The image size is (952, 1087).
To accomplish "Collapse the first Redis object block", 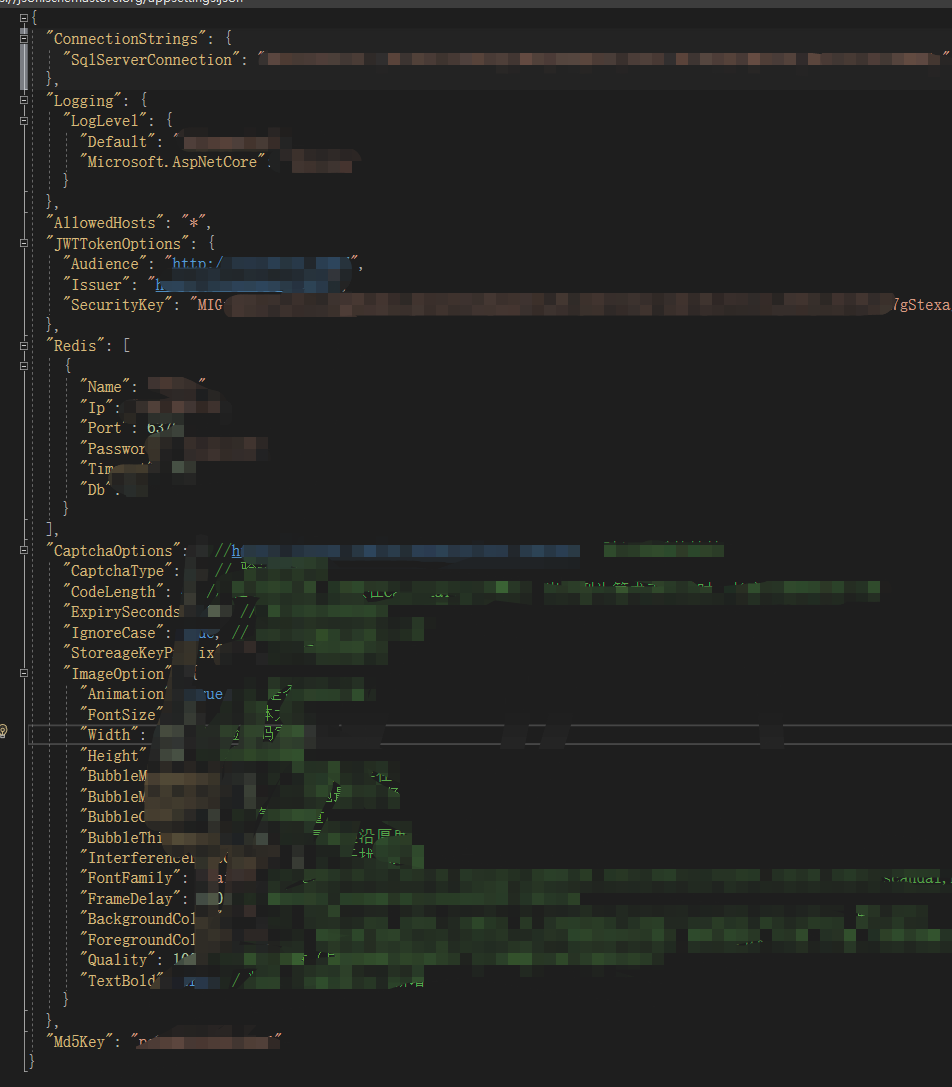I will pyautogui.click(x=24, y=366).
